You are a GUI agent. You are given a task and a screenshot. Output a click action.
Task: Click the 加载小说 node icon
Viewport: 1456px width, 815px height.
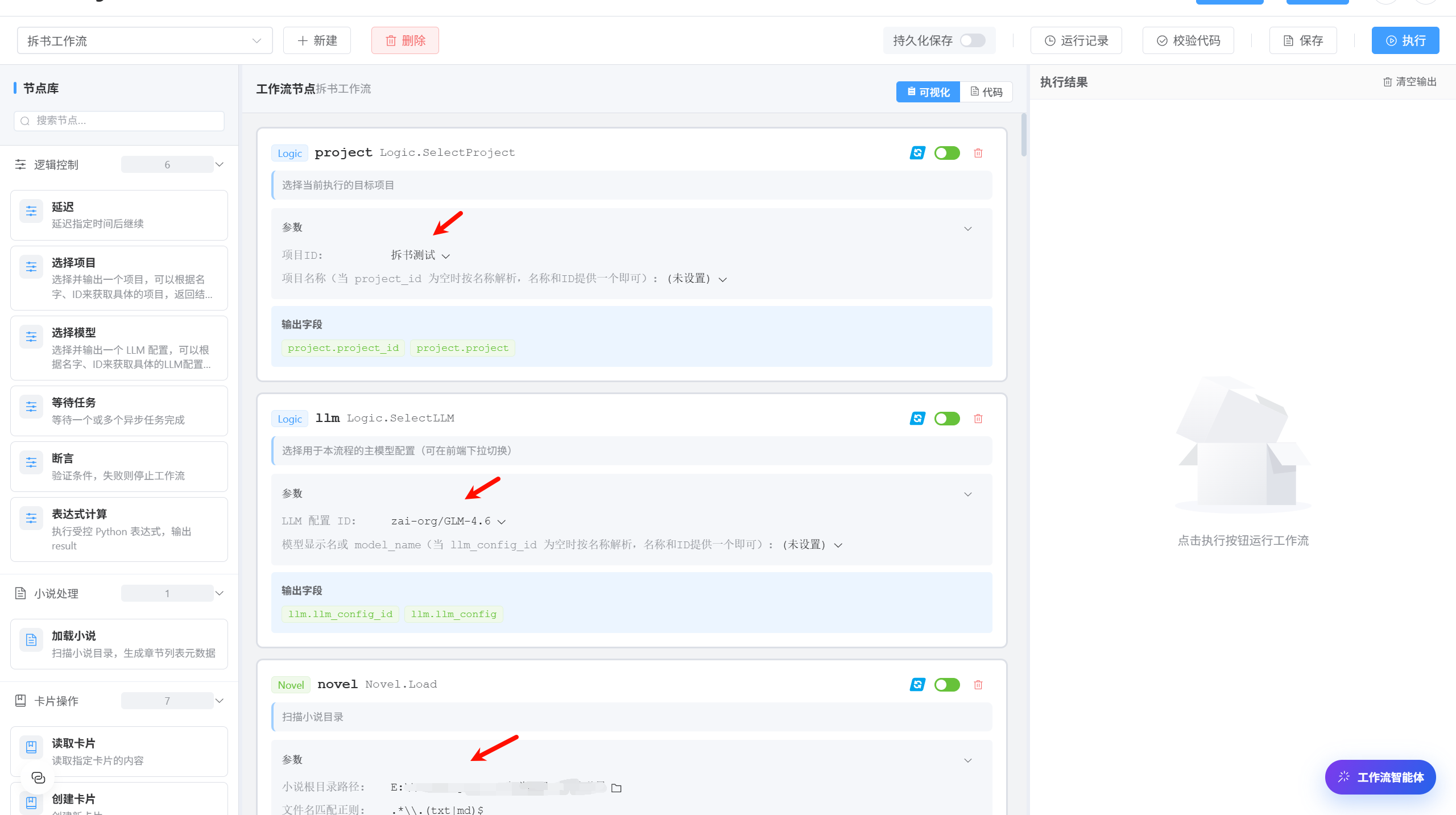(x=31, y=640)
